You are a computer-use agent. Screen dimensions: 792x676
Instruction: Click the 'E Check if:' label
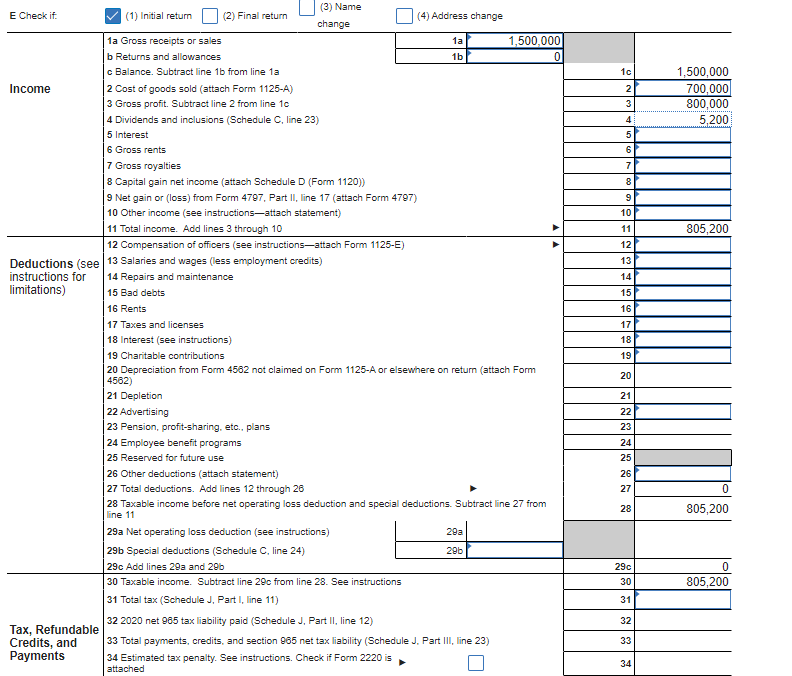click(33, 16)
